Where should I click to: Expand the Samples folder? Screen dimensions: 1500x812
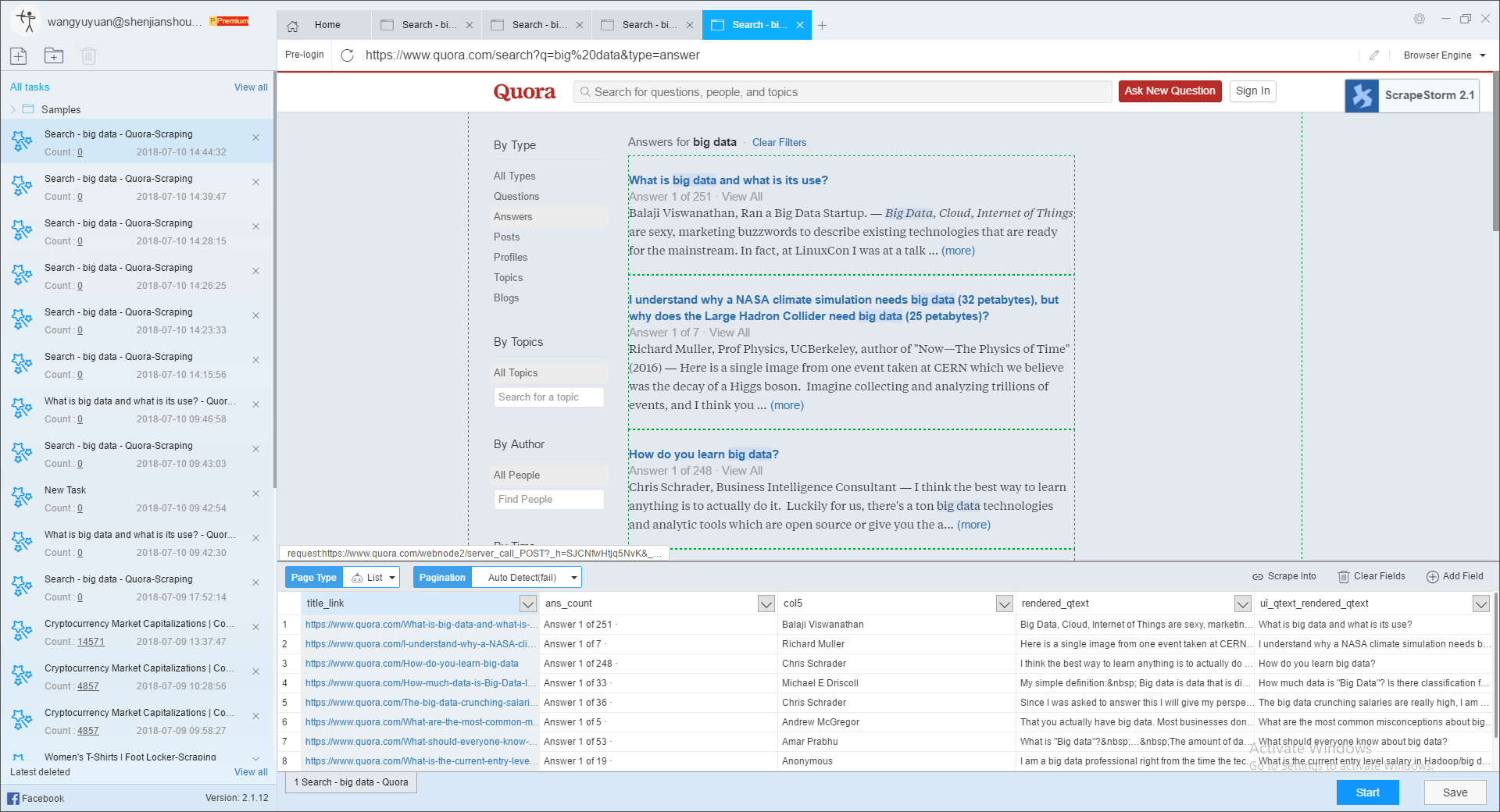13,109
